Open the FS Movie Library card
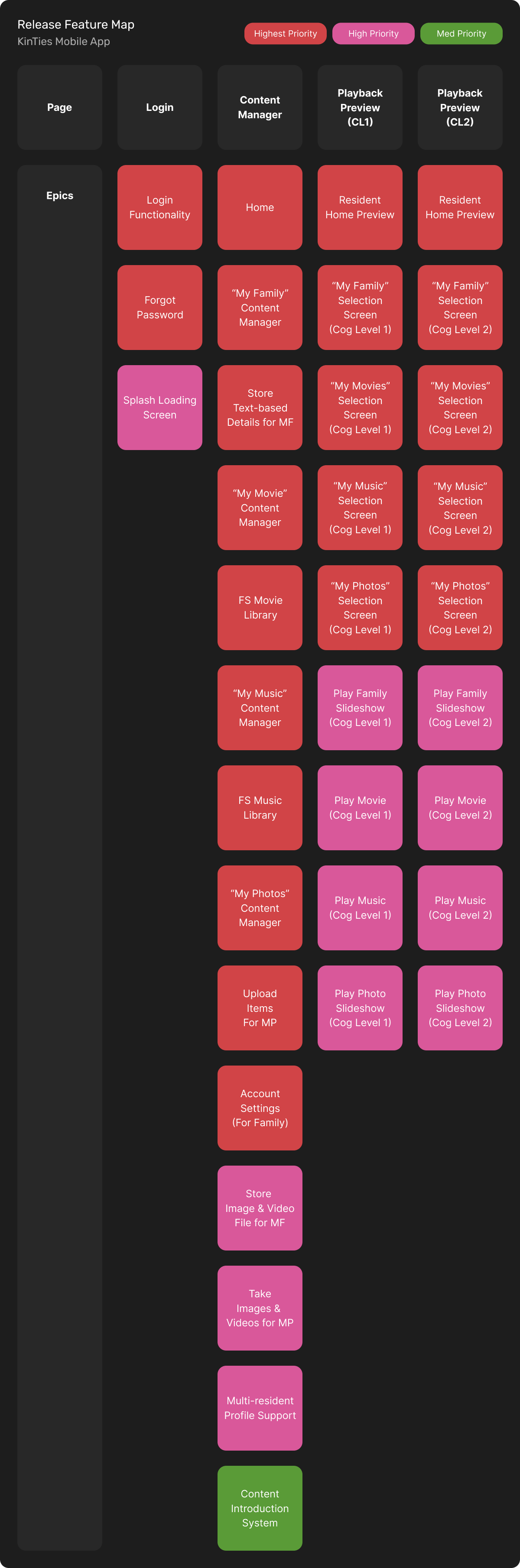 coord(260,607)
